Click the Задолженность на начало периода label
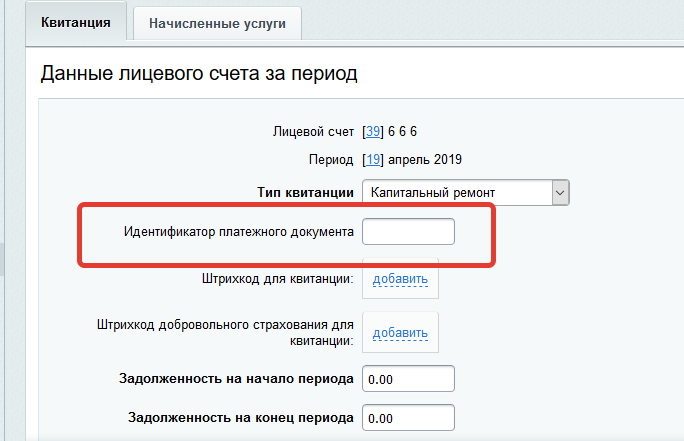684x441 pixels. point(236,379)
